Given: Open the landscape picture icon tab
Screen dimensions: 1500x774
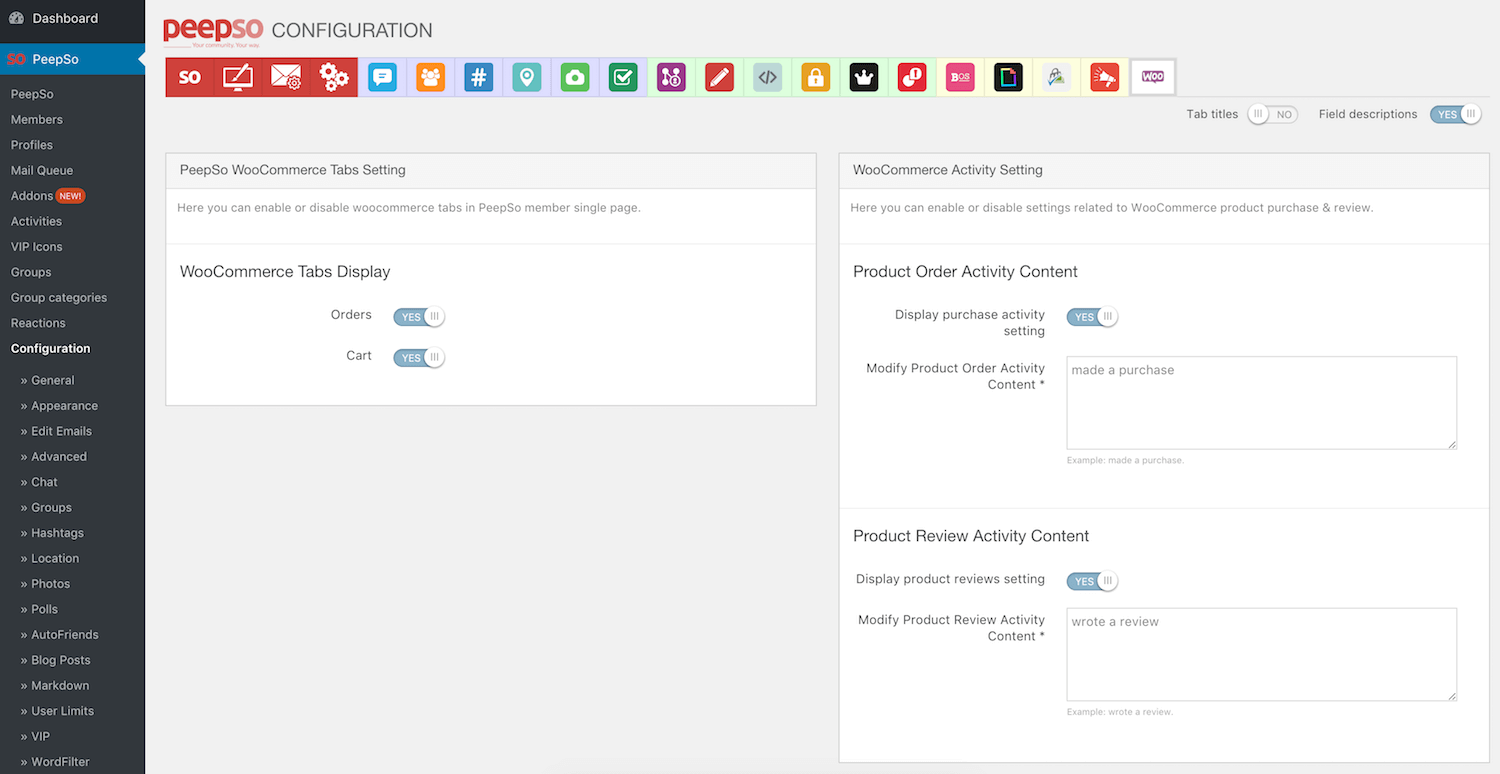Looking at the screenshot, I should 1056,77.
